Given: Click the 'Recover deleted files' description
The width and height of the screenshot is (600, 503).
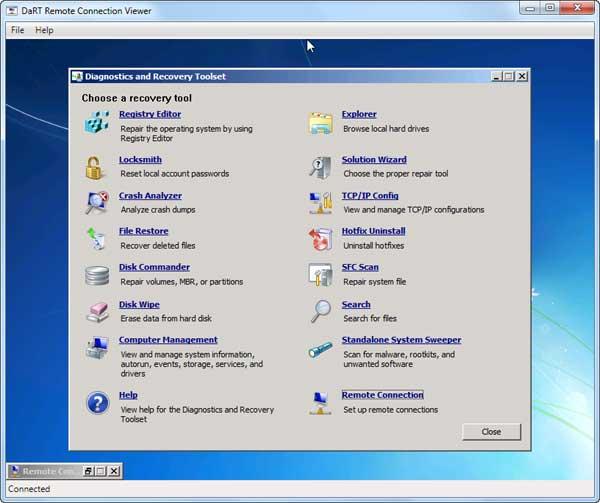Looking at the screenshot, I should (158, 246).
